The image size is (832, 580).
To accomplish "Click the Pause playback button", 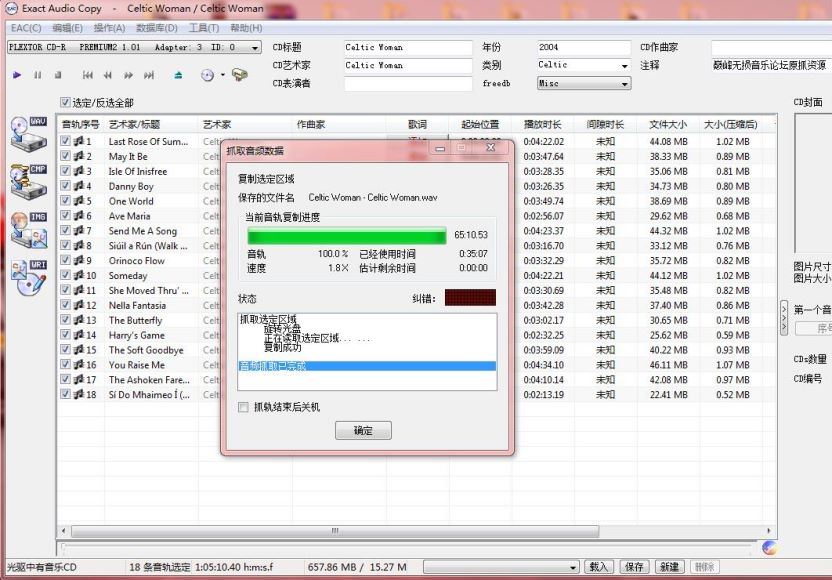I will tap(38, 75).
